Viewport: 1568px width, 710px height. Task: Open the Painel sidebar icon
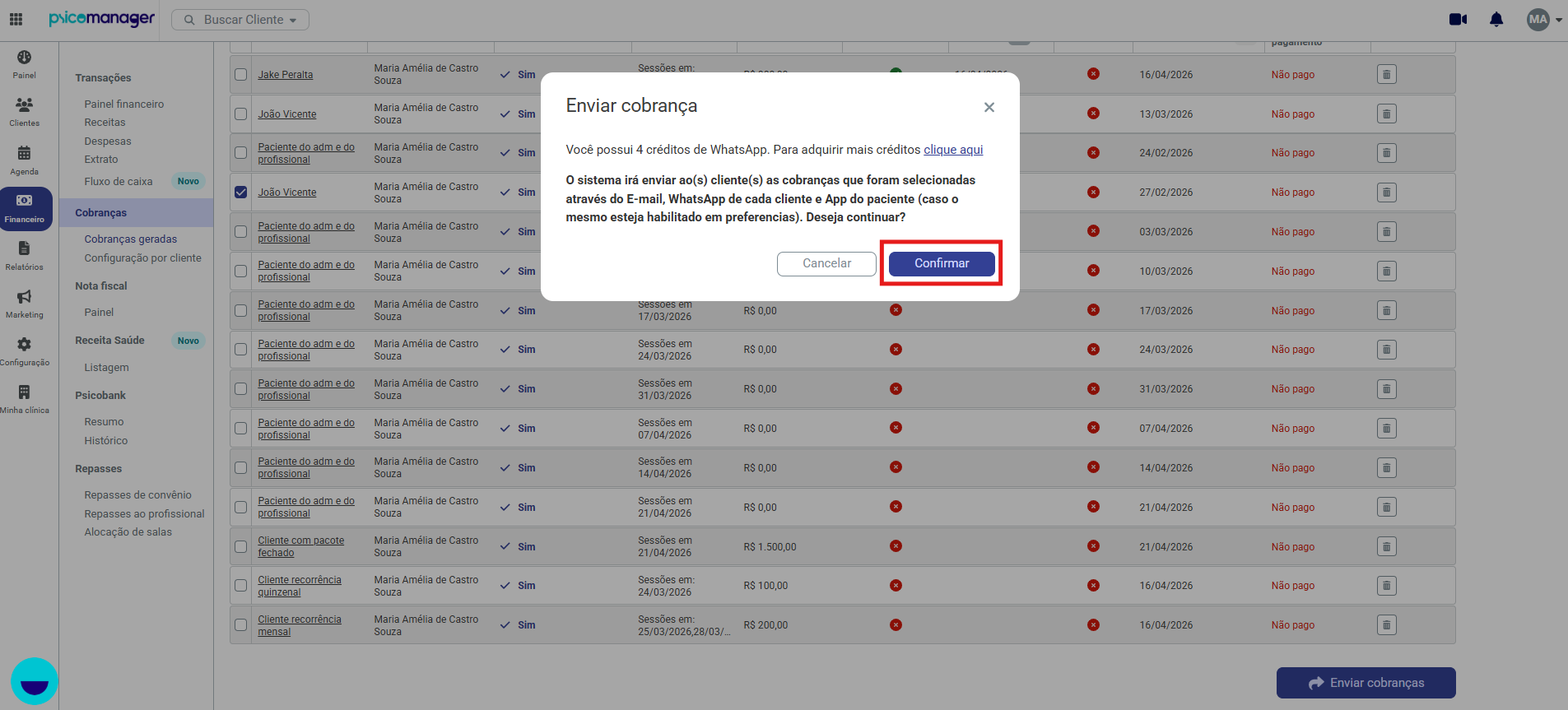tap(24, 64)
